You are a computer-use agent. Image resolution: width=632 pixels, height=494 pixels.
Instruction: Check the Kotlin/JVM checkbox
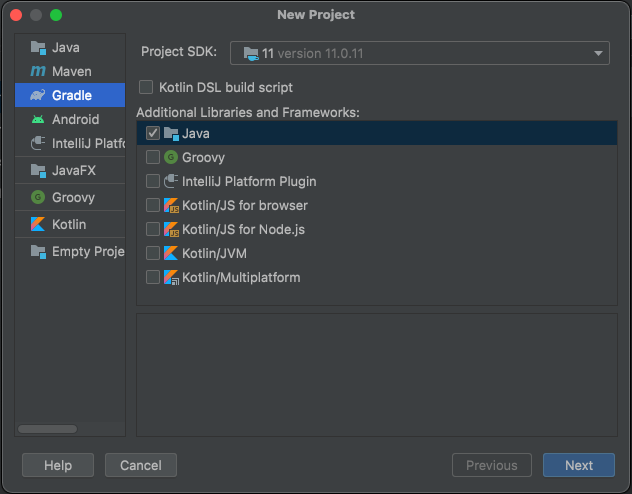tap(153, 253)
